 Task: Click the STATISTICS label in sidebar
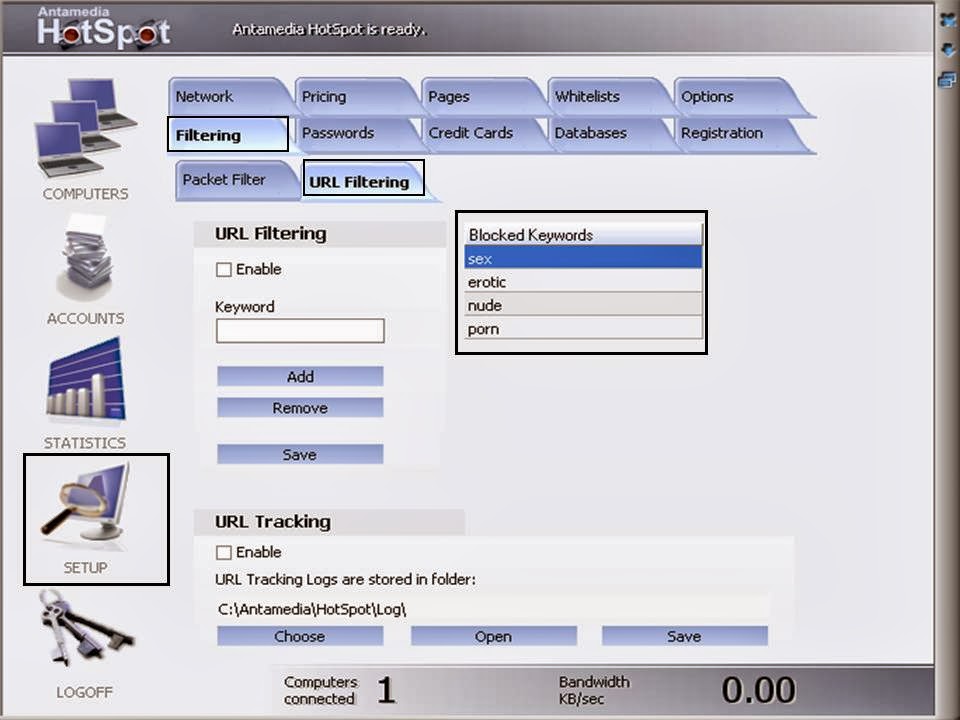click(84, 443)
